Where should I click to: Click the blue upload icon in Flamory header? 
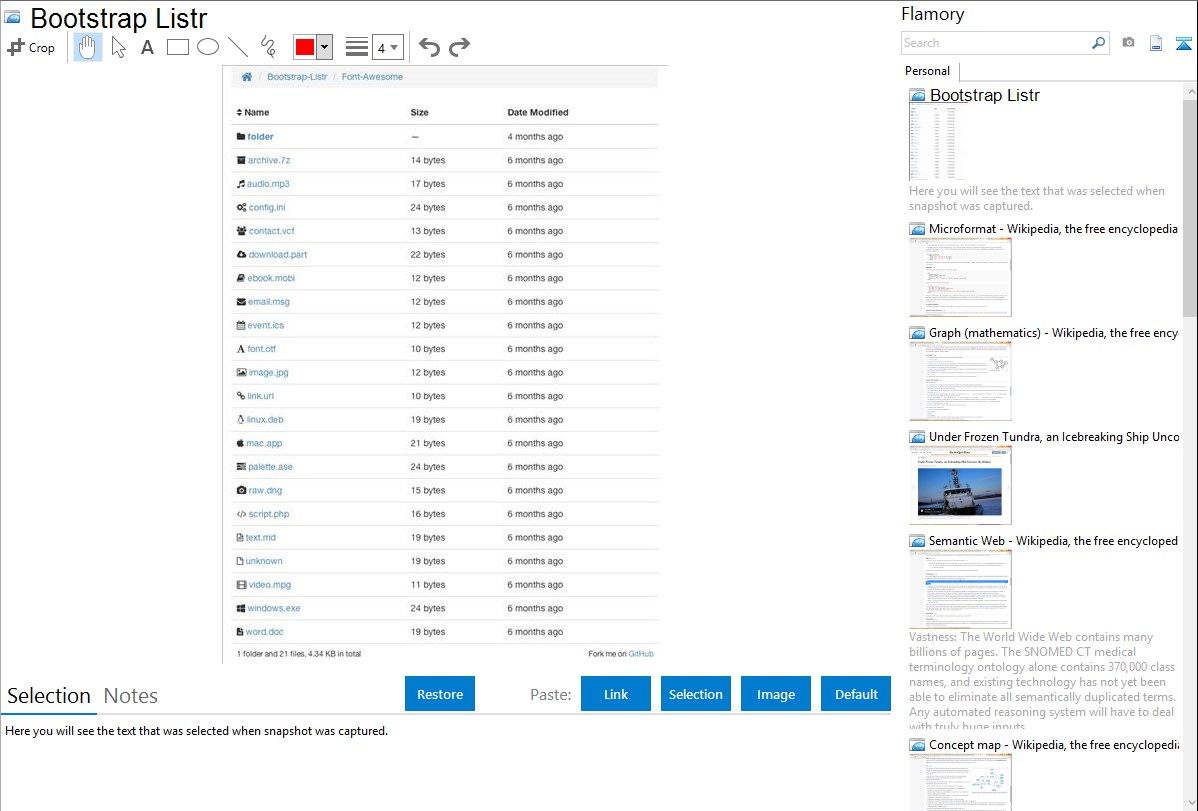point(1183,43)
